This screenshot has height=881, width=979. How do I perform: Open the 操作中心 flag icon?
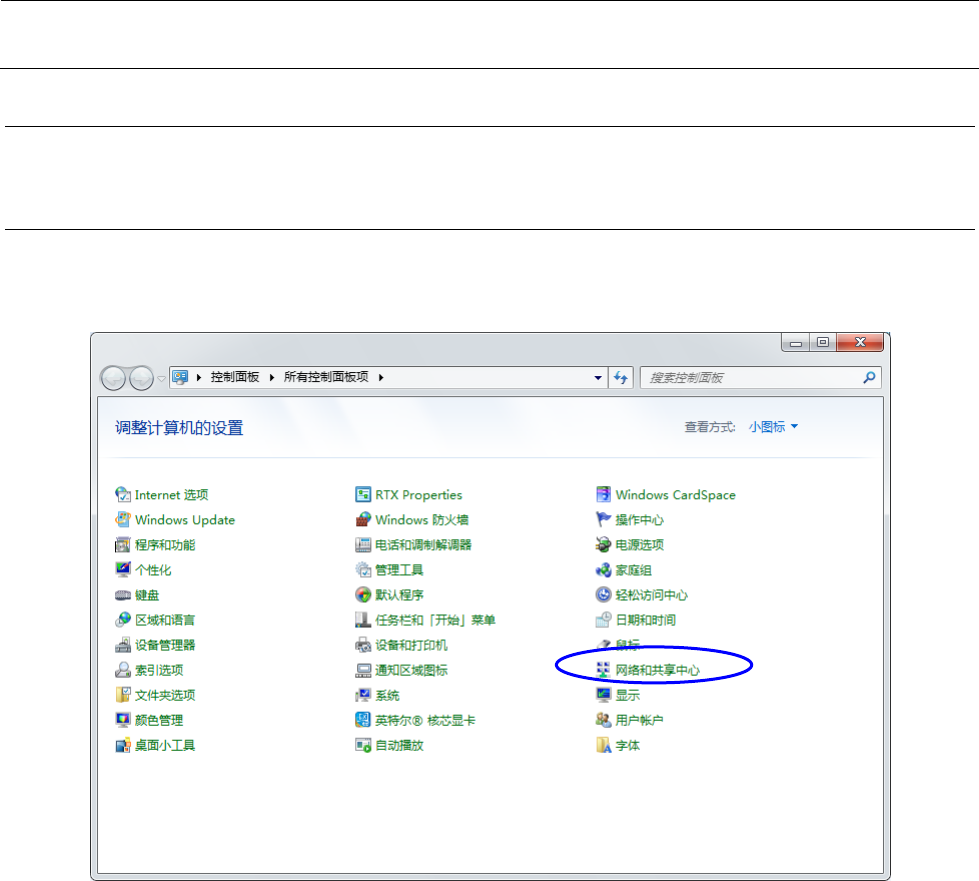(603, 519)
